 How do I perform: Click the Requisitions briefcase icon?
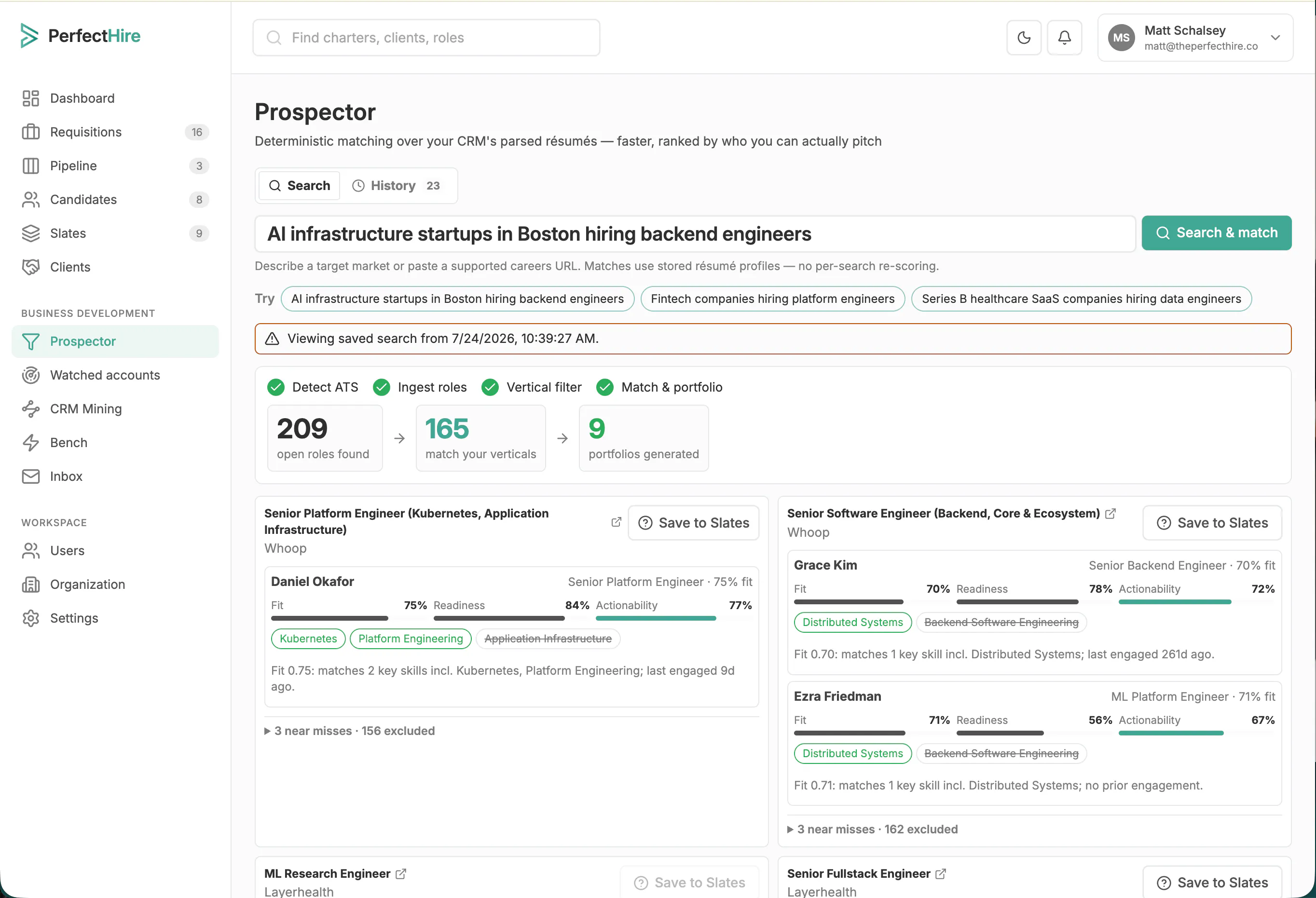point(30,132)
